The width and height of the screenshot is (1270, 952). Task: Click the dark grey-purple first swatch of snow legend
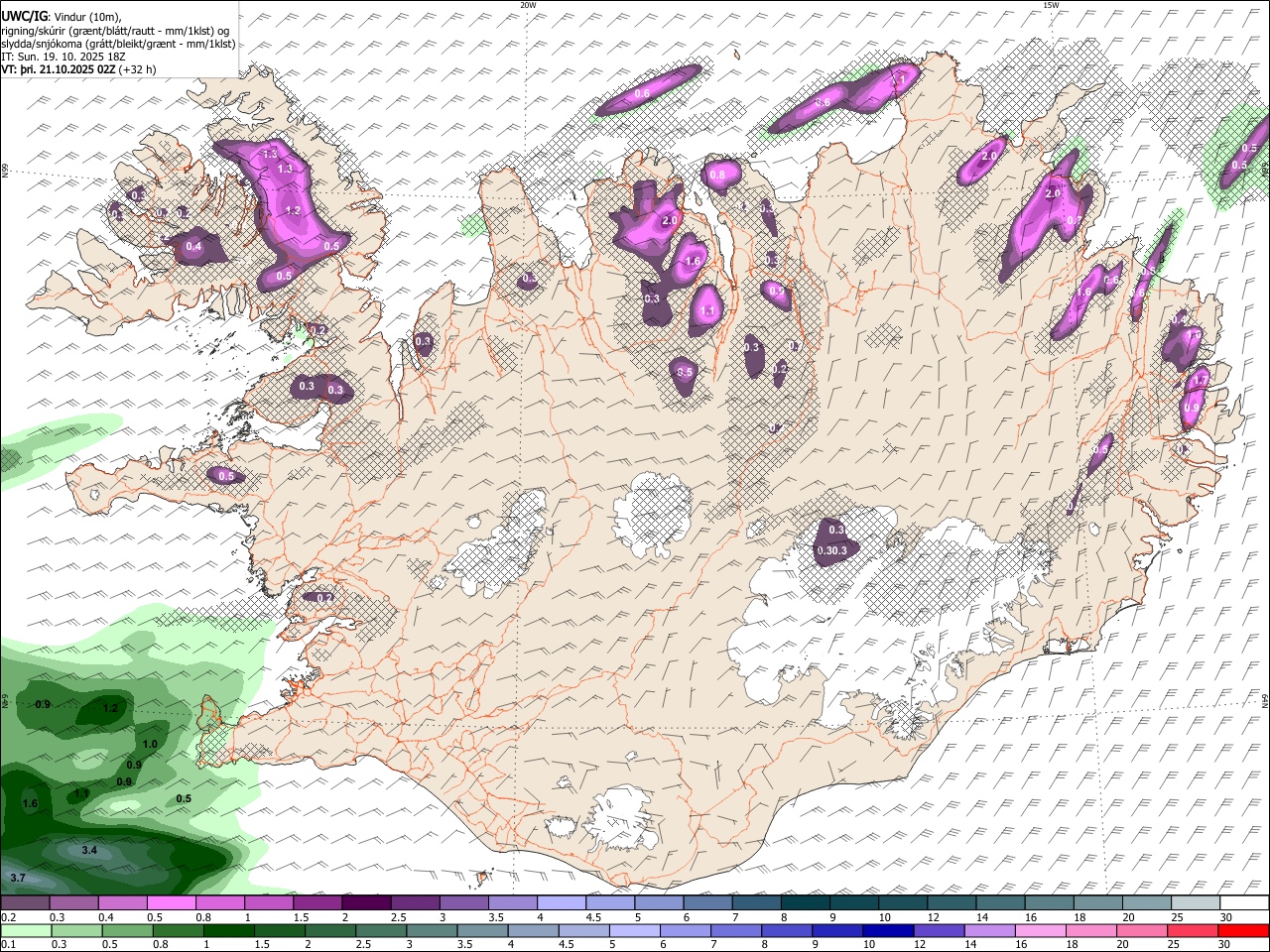(x=25, y=902)
